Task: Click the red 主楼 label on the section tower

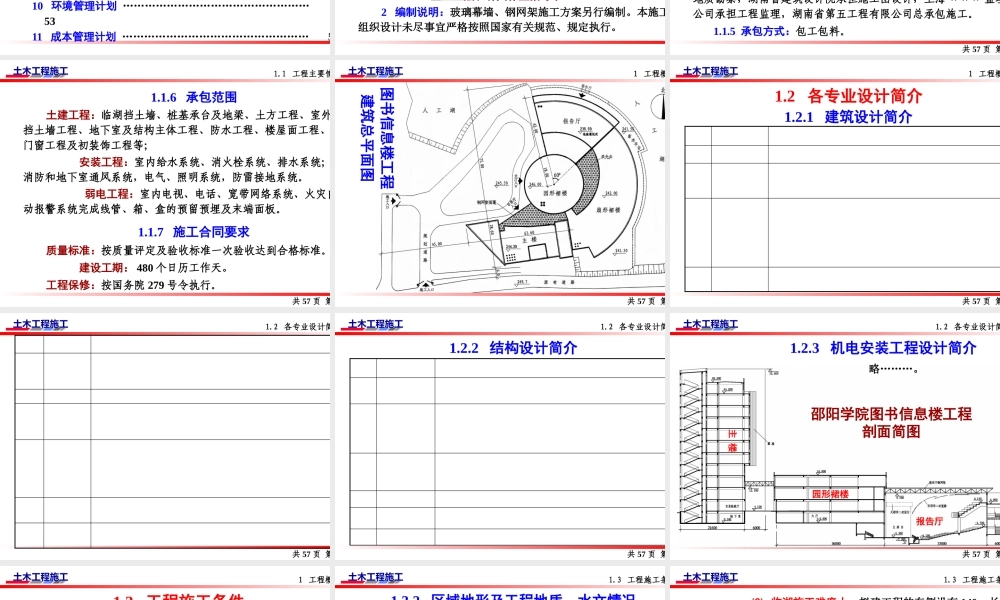Action: 732,441
